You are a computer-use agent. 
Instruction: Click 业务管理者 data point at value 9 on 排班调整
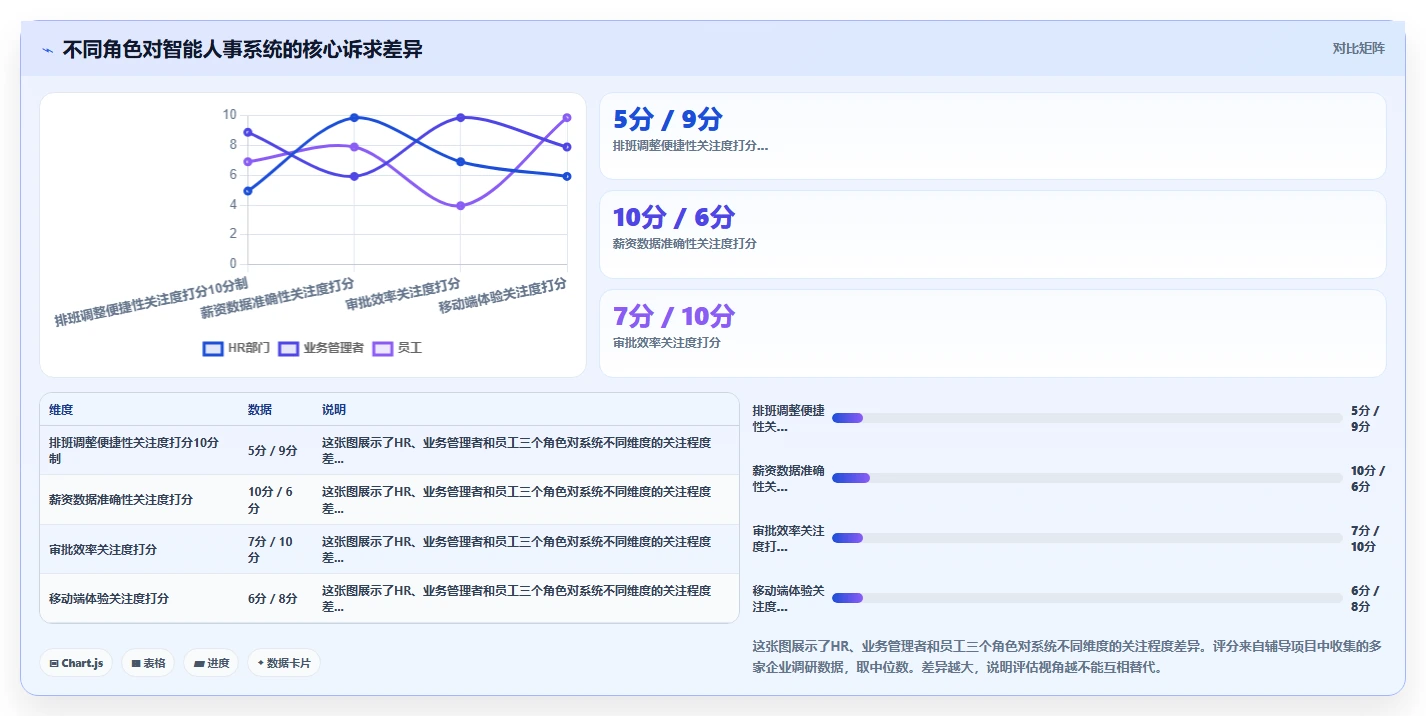click(248, 132)
